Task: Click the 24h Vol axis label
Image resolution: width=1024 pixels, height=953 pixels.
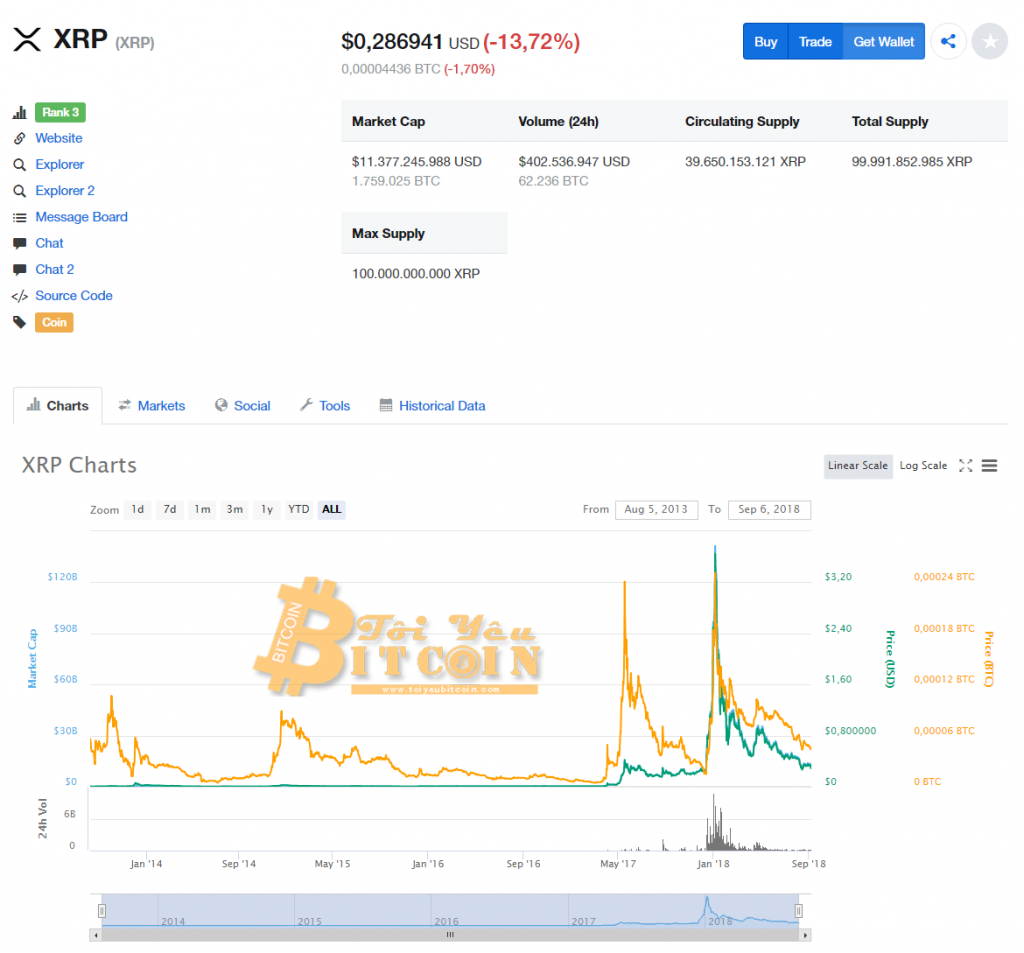Action: [42, 818]
